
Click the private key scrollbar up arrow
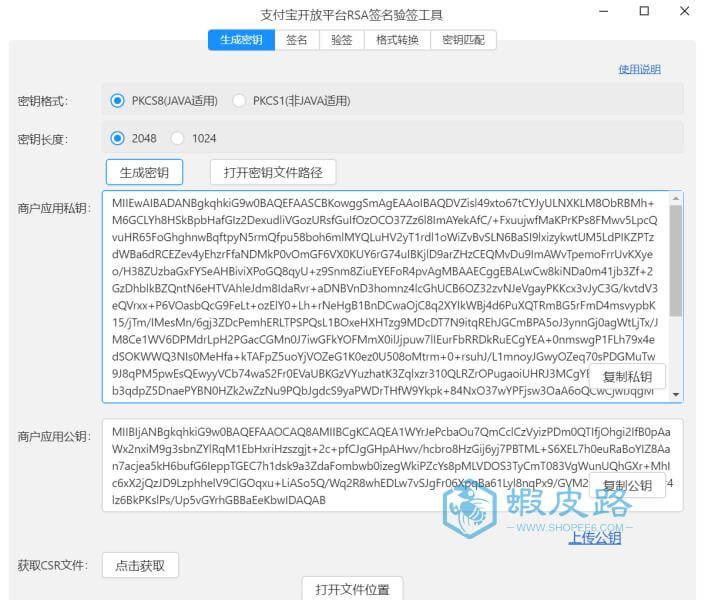(675, 198)
